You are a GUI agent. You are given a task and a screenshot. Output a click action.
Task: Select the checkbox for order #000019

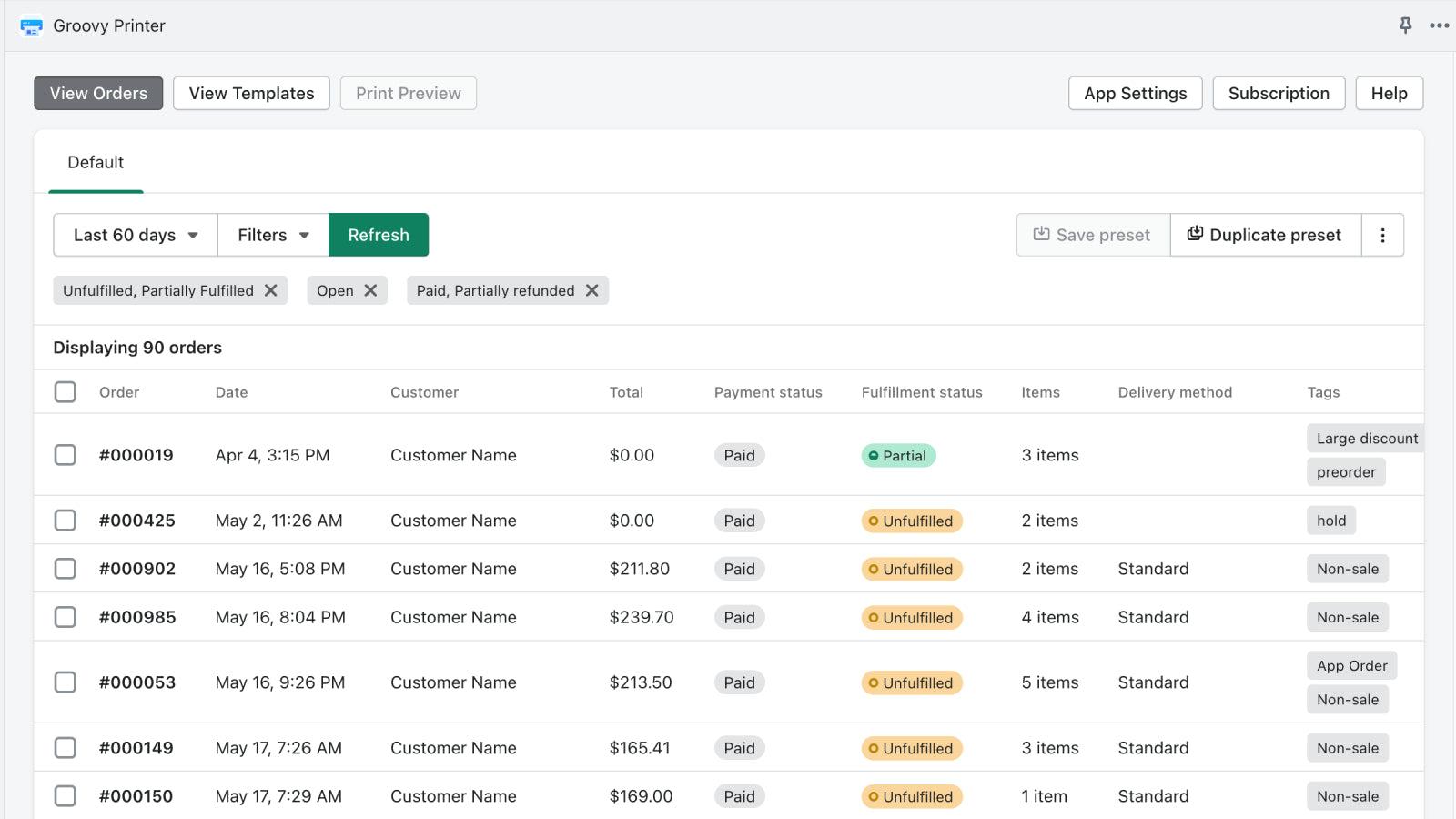pos(66,455)
